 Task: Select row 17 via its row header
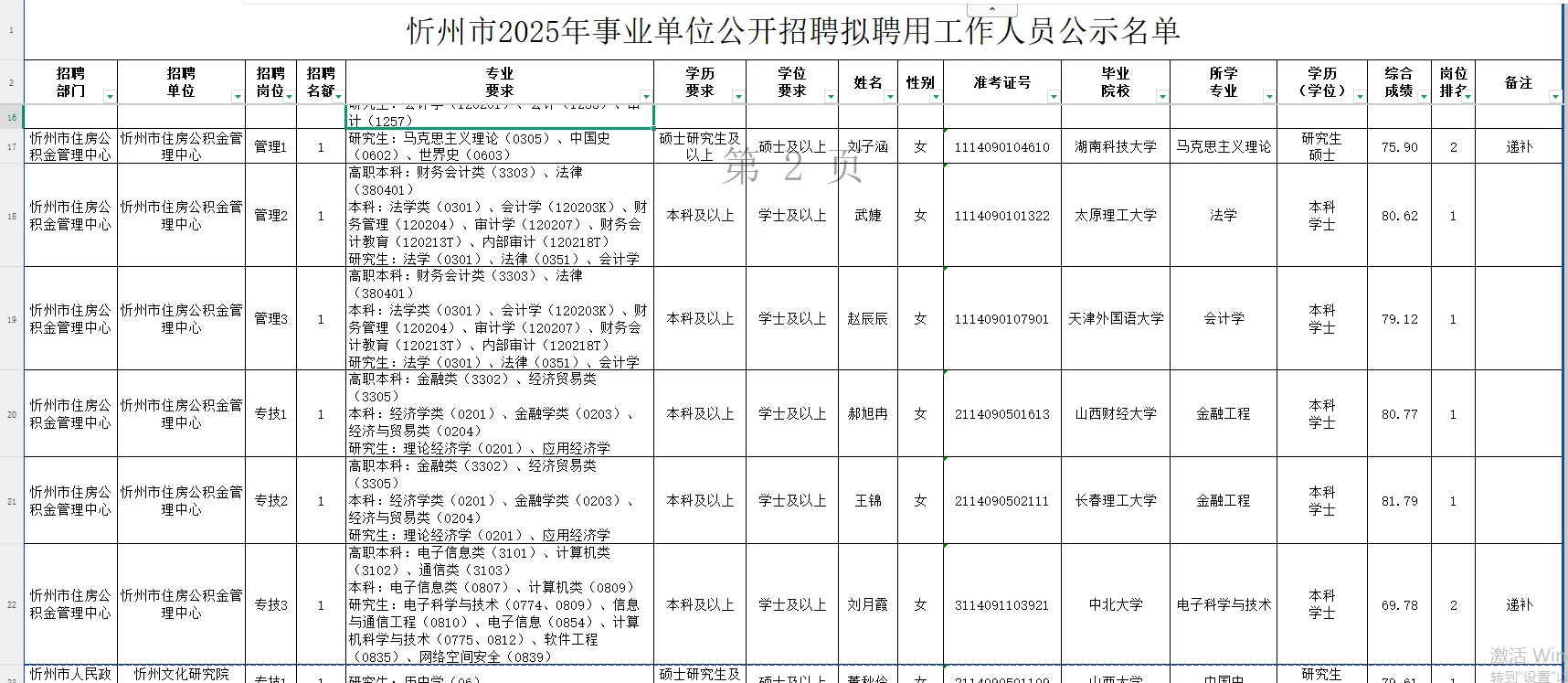pyautogui.click(x=12, y=146)
